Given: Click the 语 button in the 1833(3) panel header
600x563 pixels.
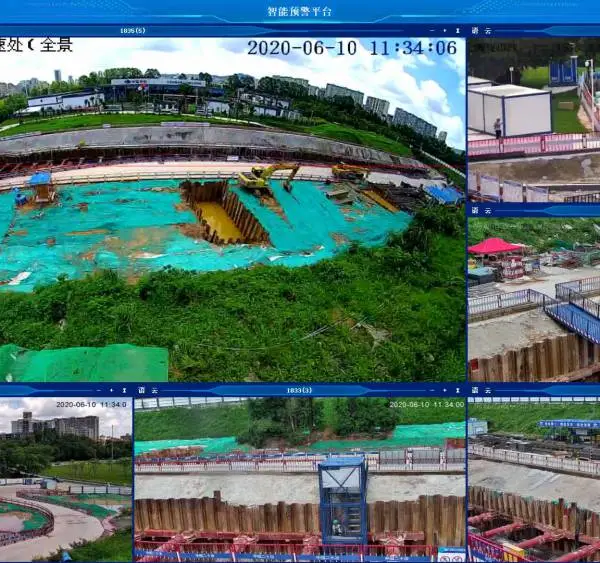Looking at the screenshot, I should click(142, 390).
